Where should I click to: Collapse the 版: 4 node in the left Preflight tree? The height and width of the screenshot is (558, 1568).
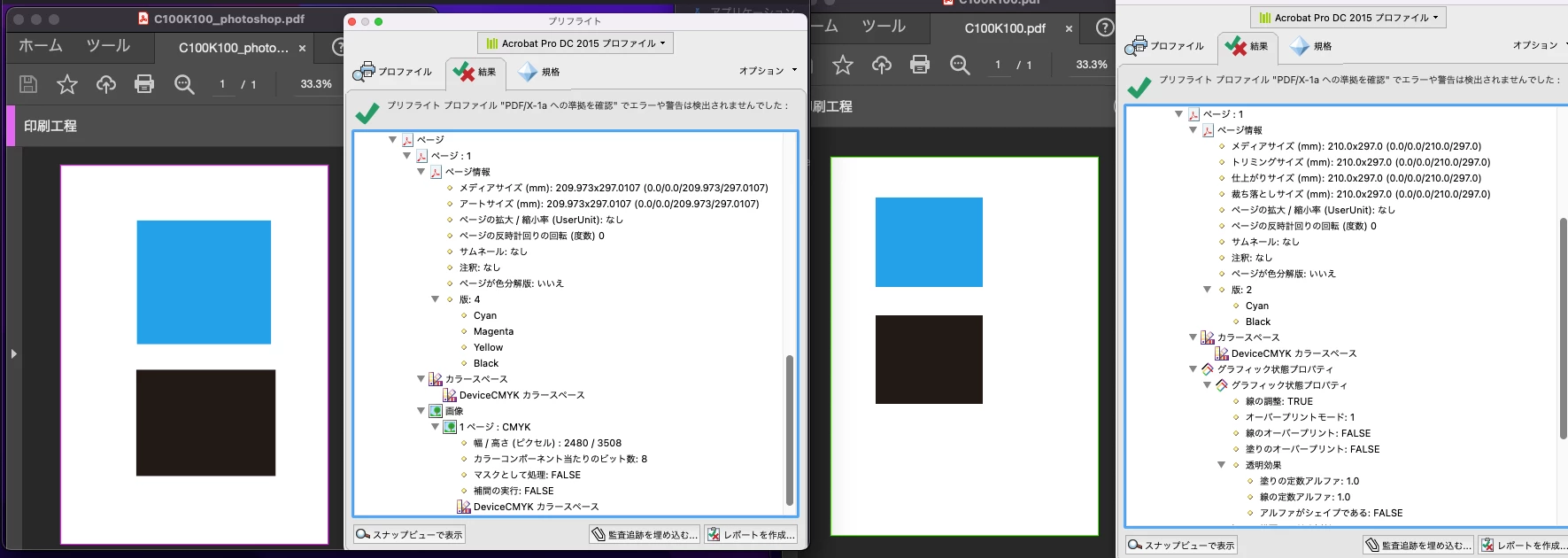[x=435, y=299]
